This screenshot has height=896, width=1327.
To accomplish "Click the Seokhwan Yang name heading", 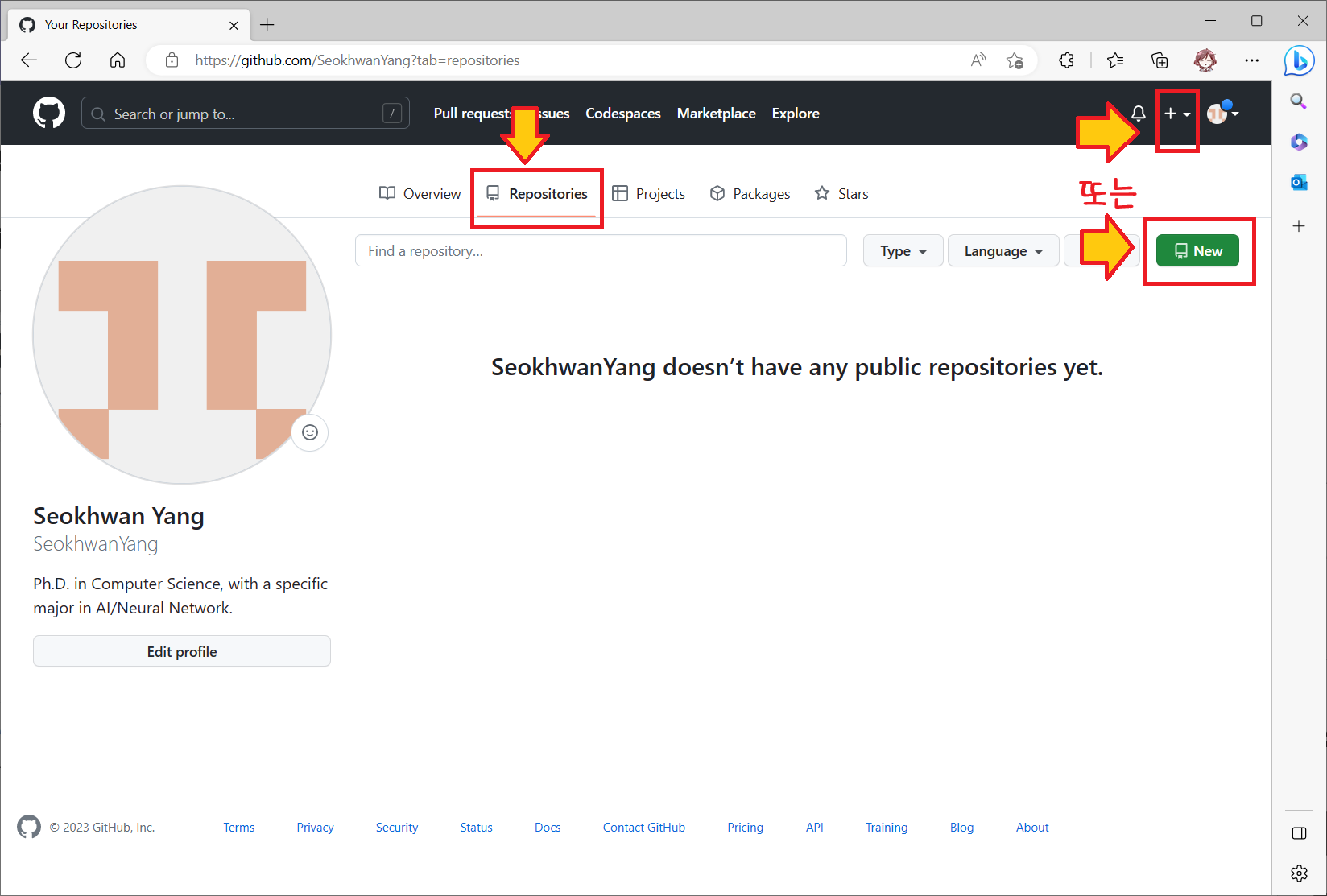I will (x=118, y=516).
